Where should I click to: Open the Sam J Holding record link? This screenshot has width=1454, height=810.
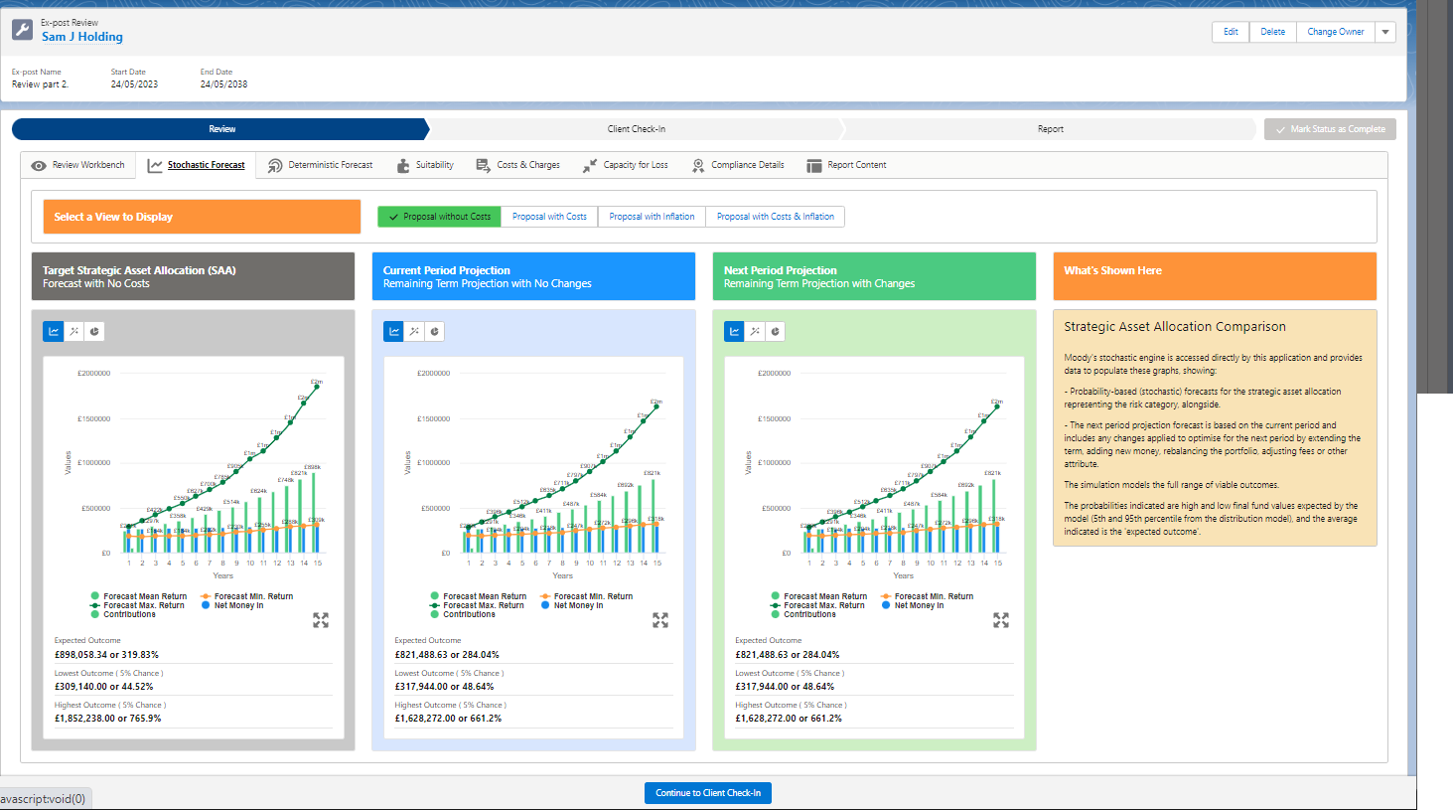pos(82,37)
